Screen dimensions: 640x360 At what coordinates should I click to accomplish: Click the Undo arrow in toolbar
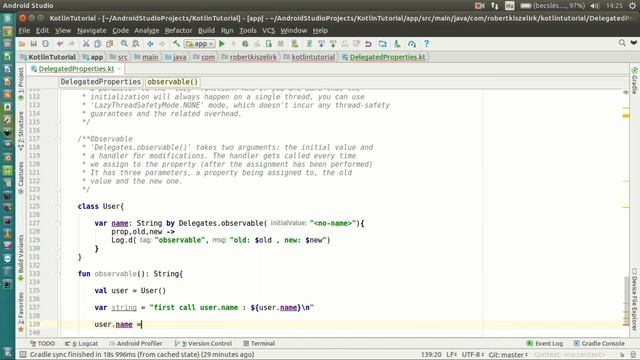60,44
